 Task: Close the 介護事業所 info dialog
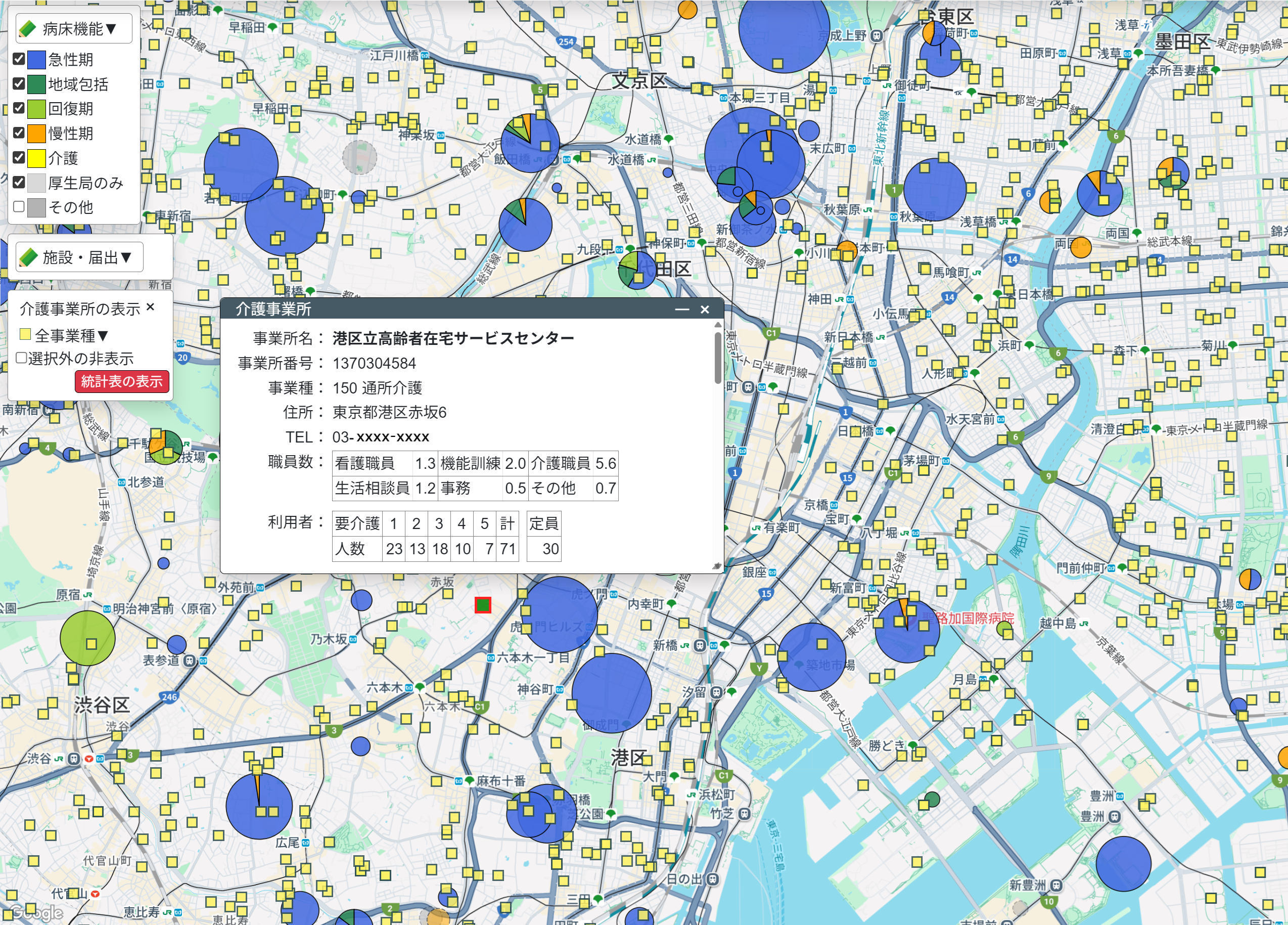[x=705, y=309]
